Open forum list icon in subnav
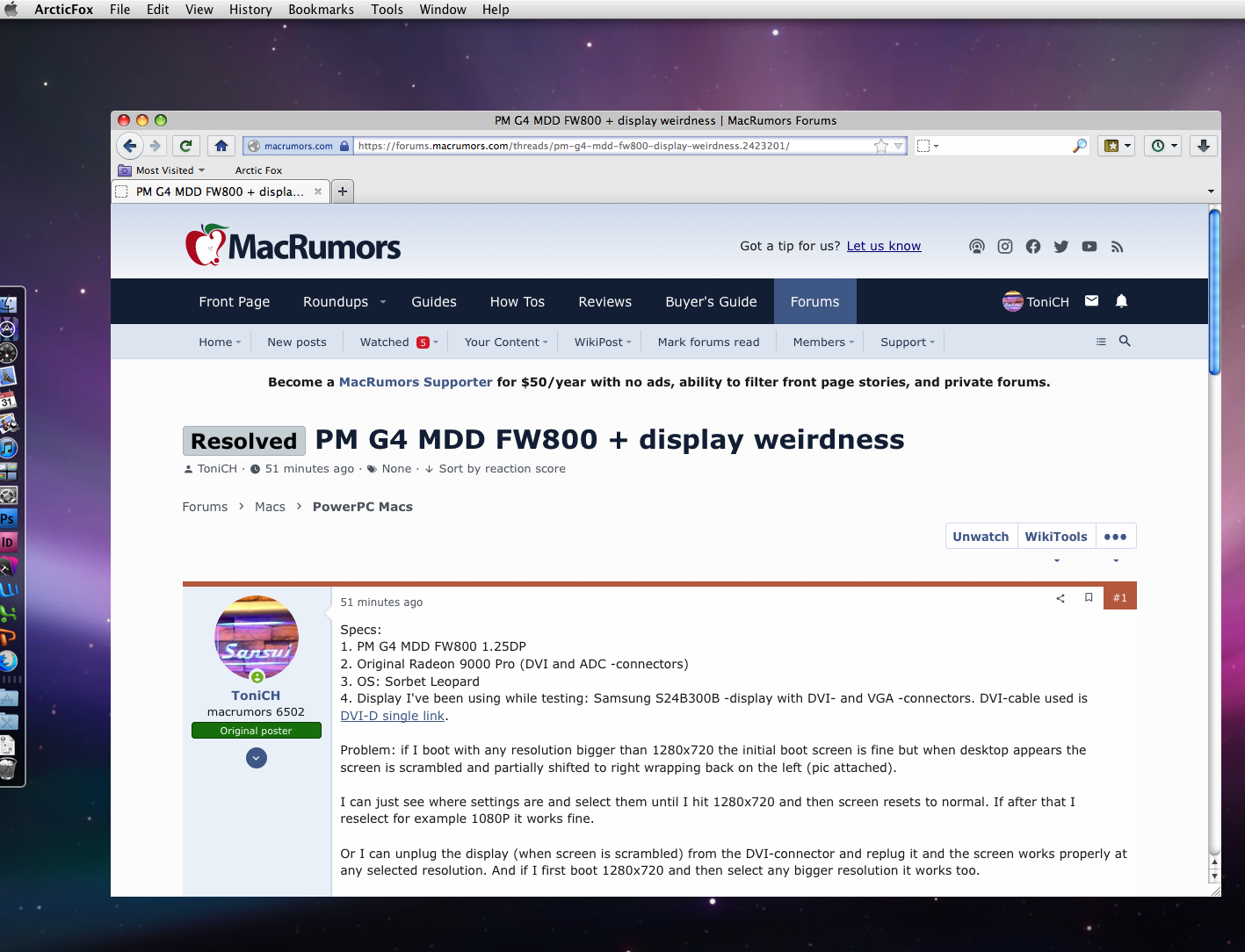The image size is (1245, 952). click(1101, 342)
